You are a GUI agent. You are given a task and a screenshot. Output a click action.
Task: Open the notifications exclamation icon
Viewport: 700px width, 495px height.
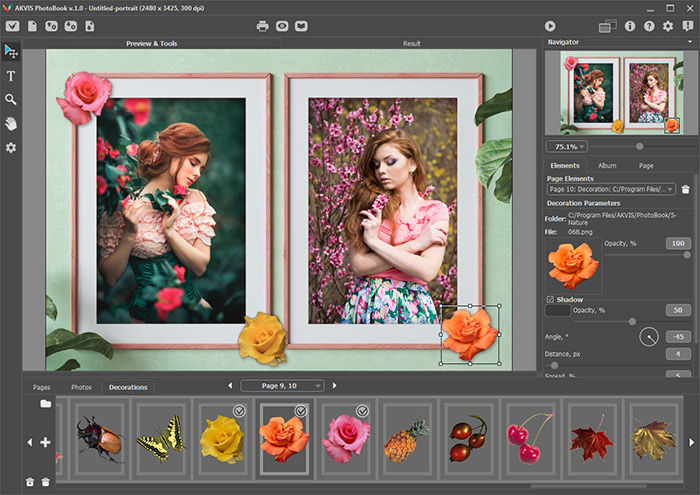click(x=688, y=26)
